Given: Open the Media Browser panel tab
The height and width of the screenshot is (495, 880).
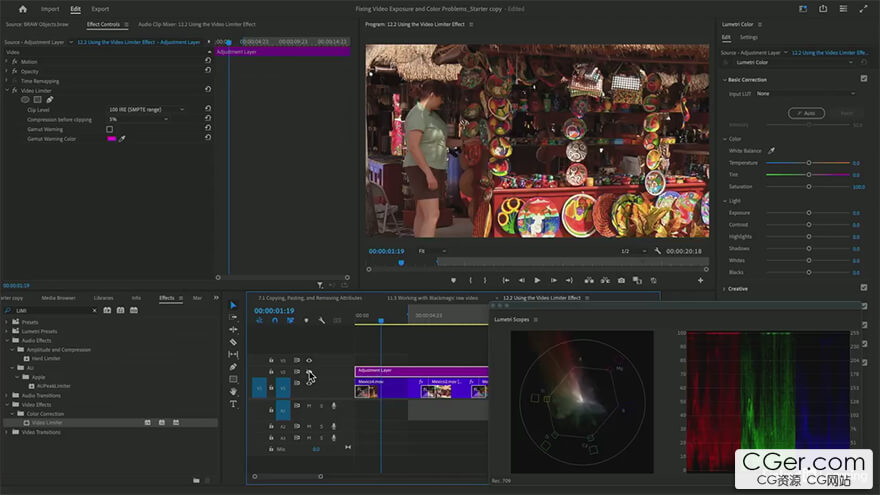Looking at the screenshot, I should (x=58, y=298).
